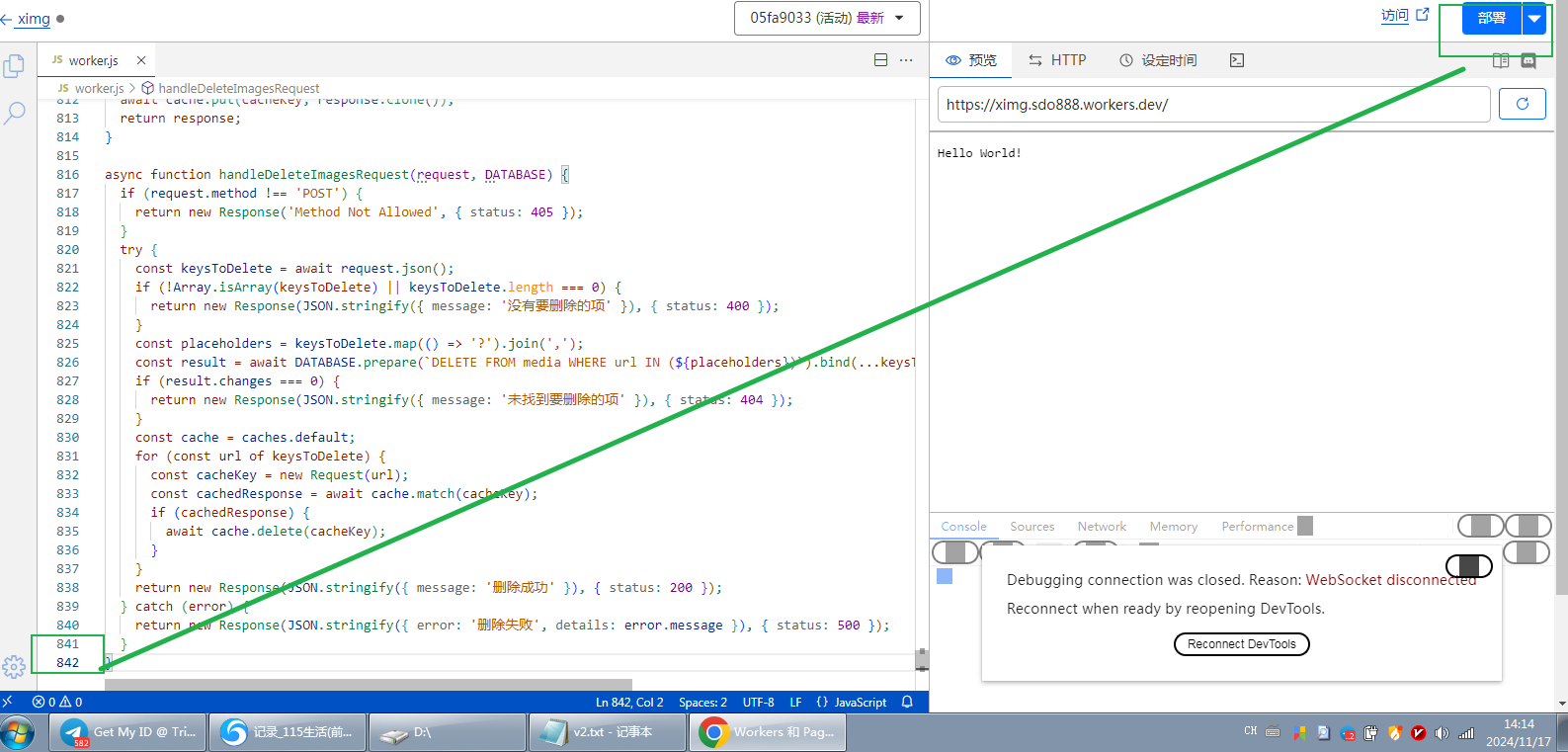Open the Search icon in editor sidebar
Viewport: 1568px width, 752px height.
[15, 113]
